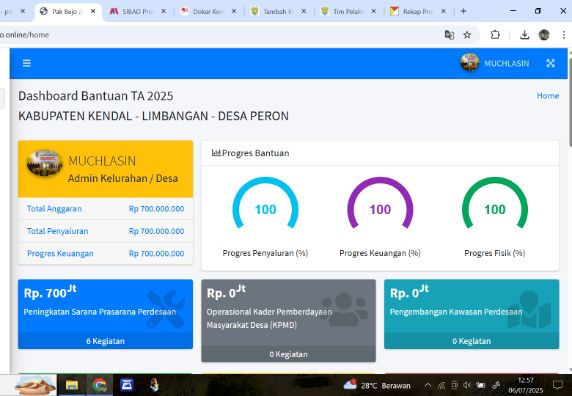Open File Explorer from the taskbar

pos(72,385)
